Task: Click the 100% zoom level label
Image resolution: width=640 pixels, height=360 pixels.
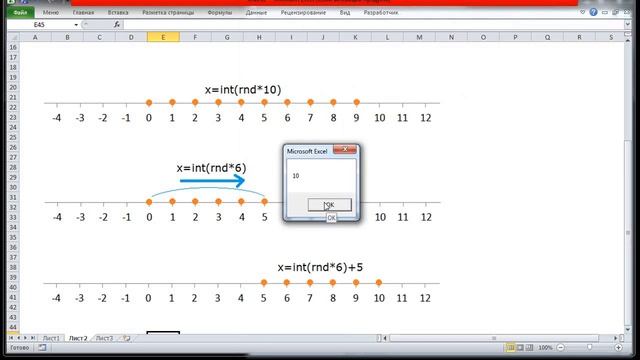Action: (x=545, y=348)
